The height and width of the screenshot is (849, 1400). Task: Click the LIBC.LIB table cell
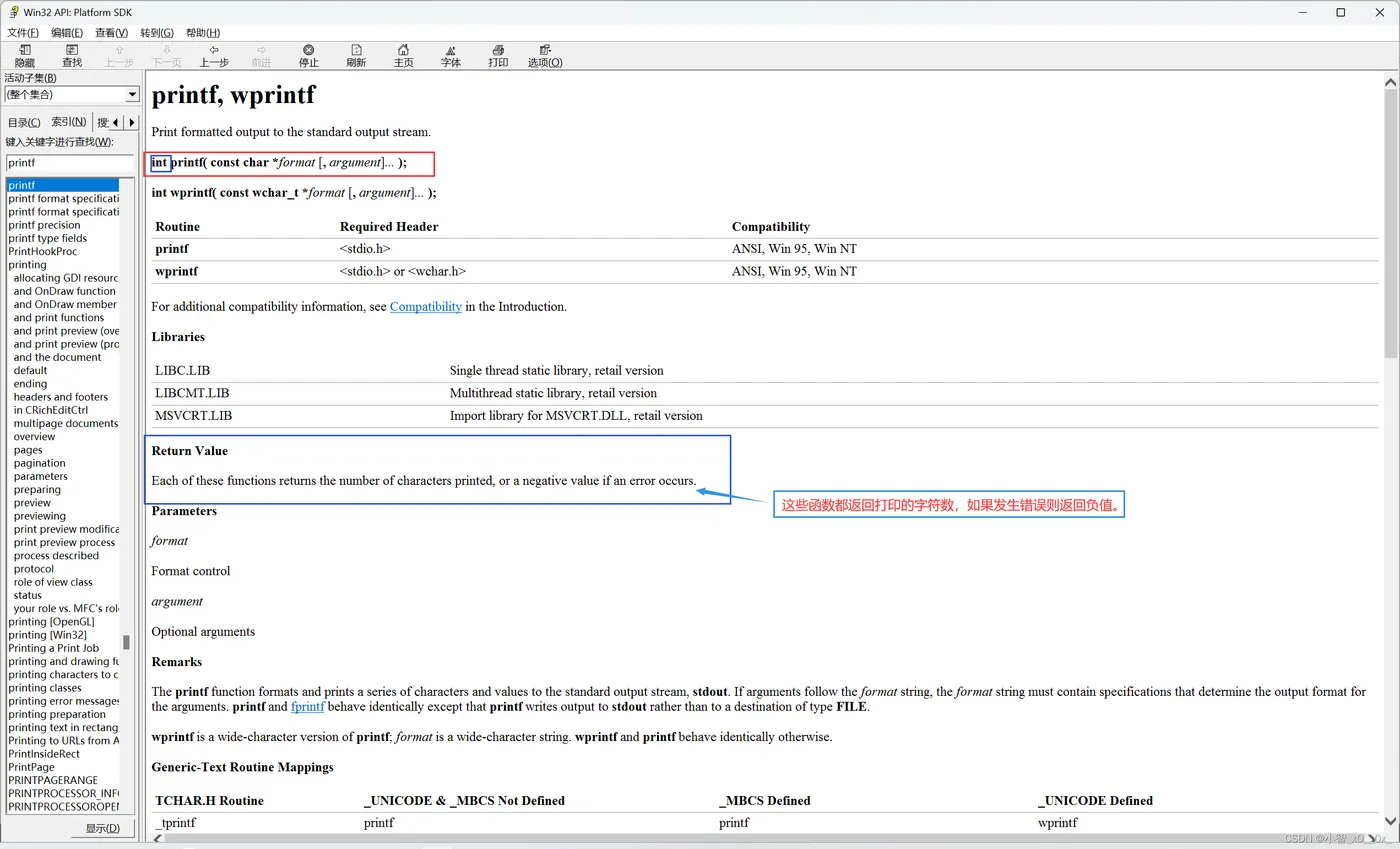(x=183, y=370)
